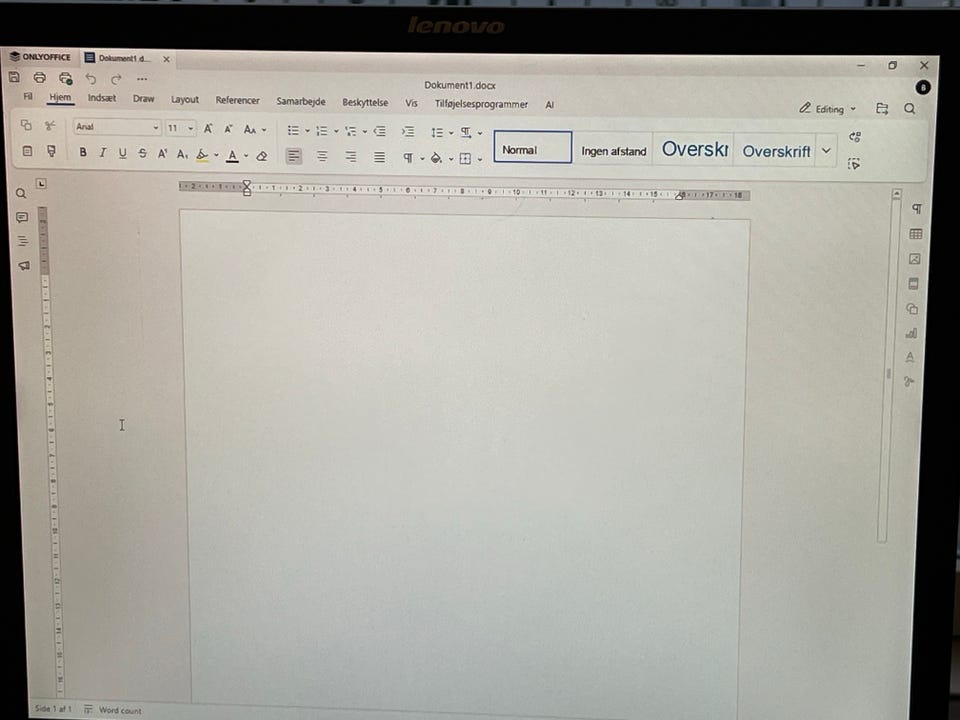The image size is (960, 720).
Task: Open the change case Aa dropdown
Action: (x=255, y=129)
